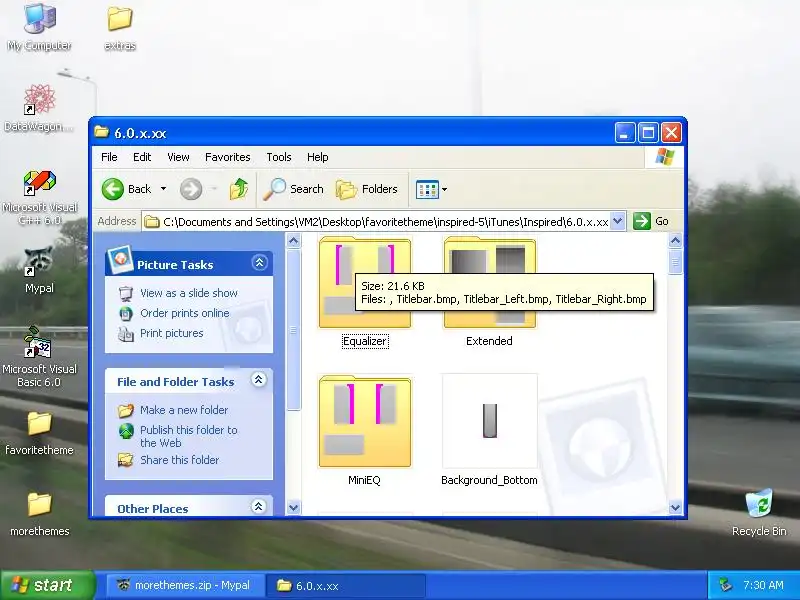Open the Views button menu
Screen dimensions: 800x600
point(431,189)
